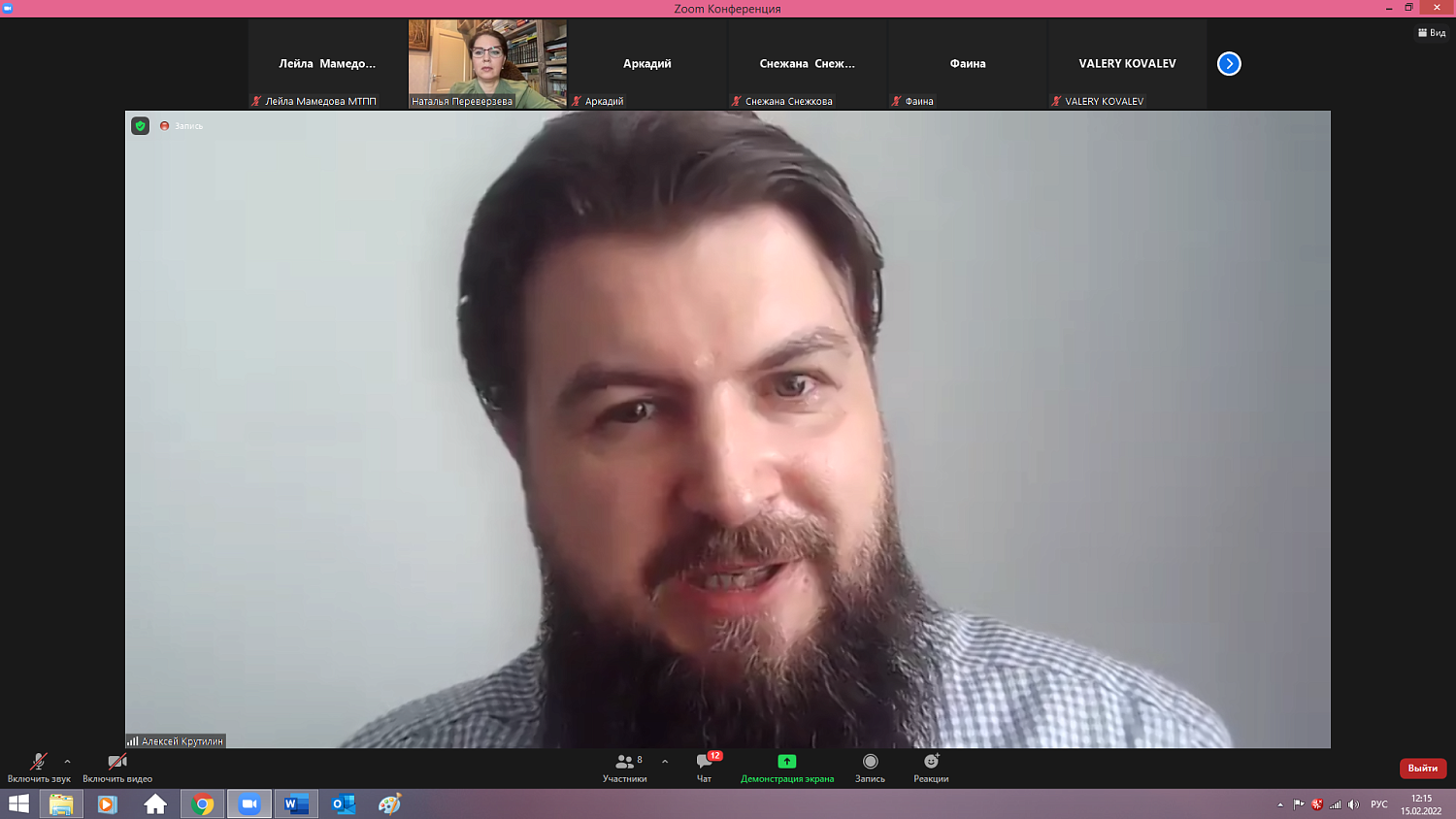Open Google Chrome from the taskbar

(203, 804)
